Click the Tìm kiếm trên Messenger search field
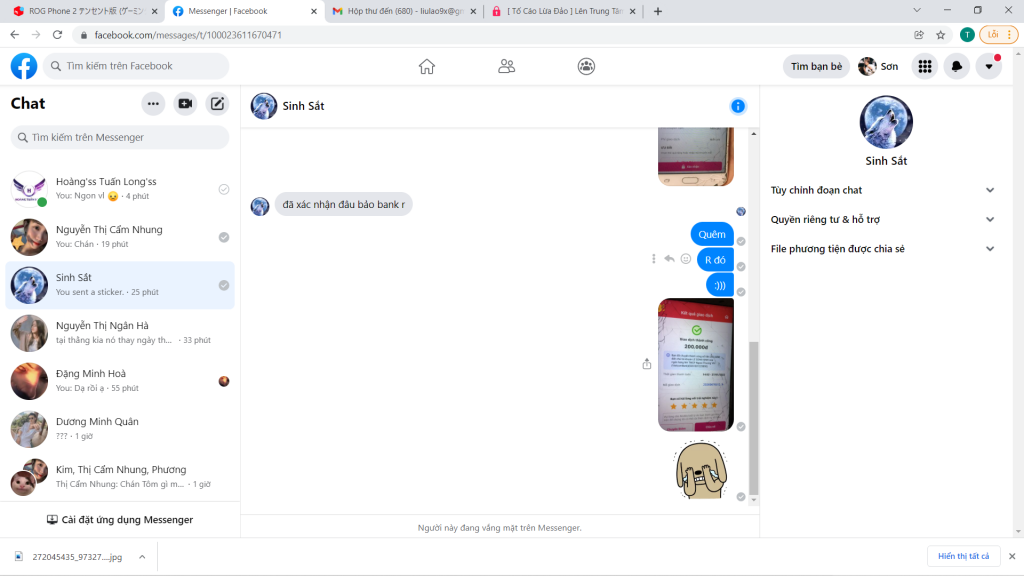Viewport: 1024px width, 576px height. tap(120, 137)
